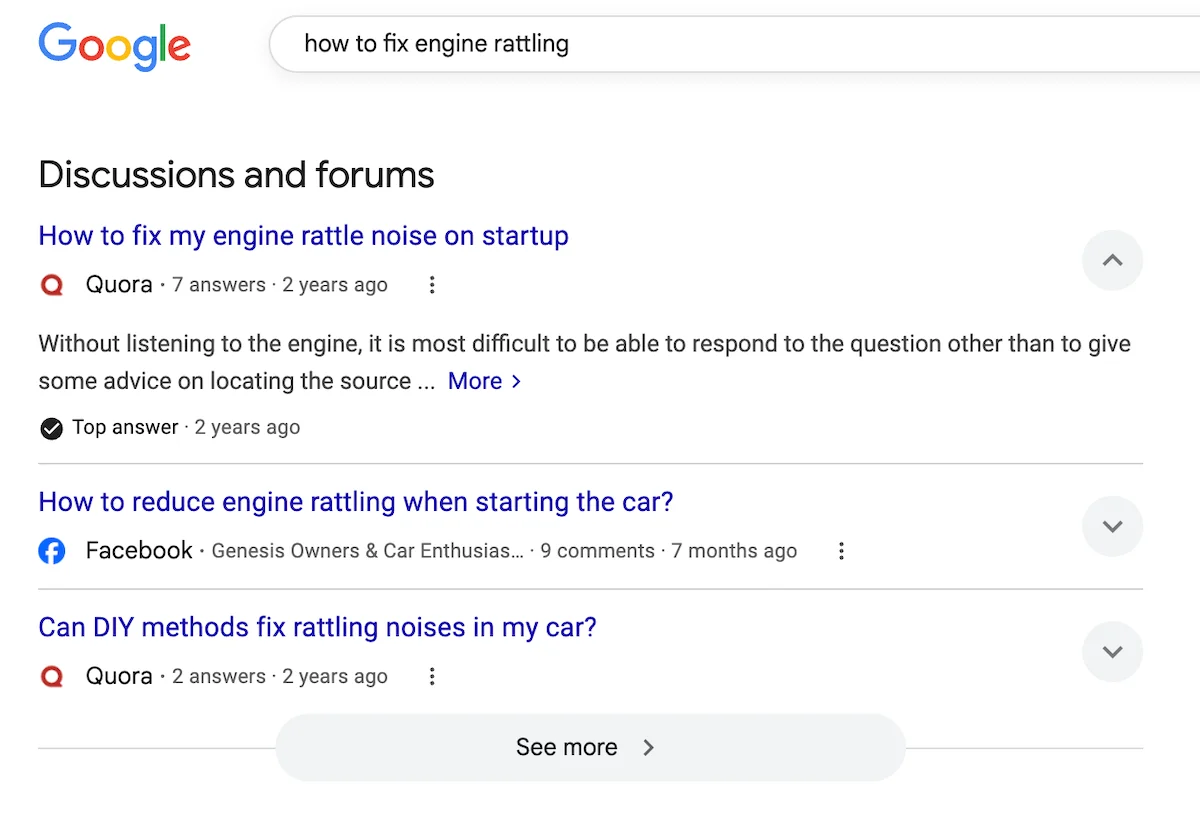Click the Top answer label text
The image size is (1200, 834).
124,427
